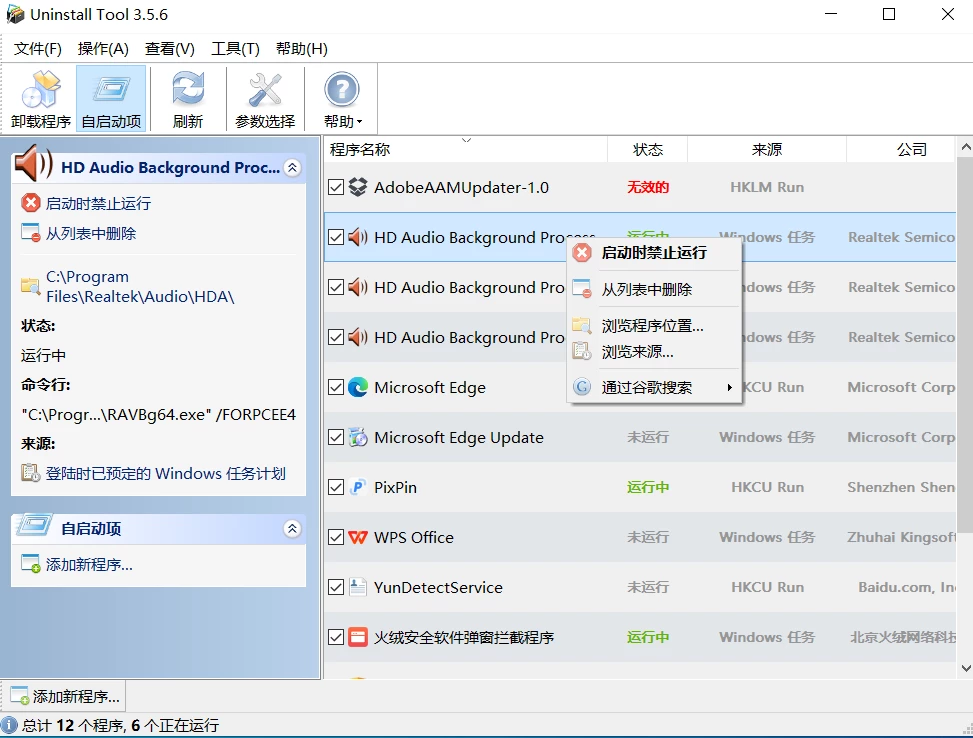Click the WPS Office icon
This screenshot has width=973, height=738.
(x=357, y=537)
